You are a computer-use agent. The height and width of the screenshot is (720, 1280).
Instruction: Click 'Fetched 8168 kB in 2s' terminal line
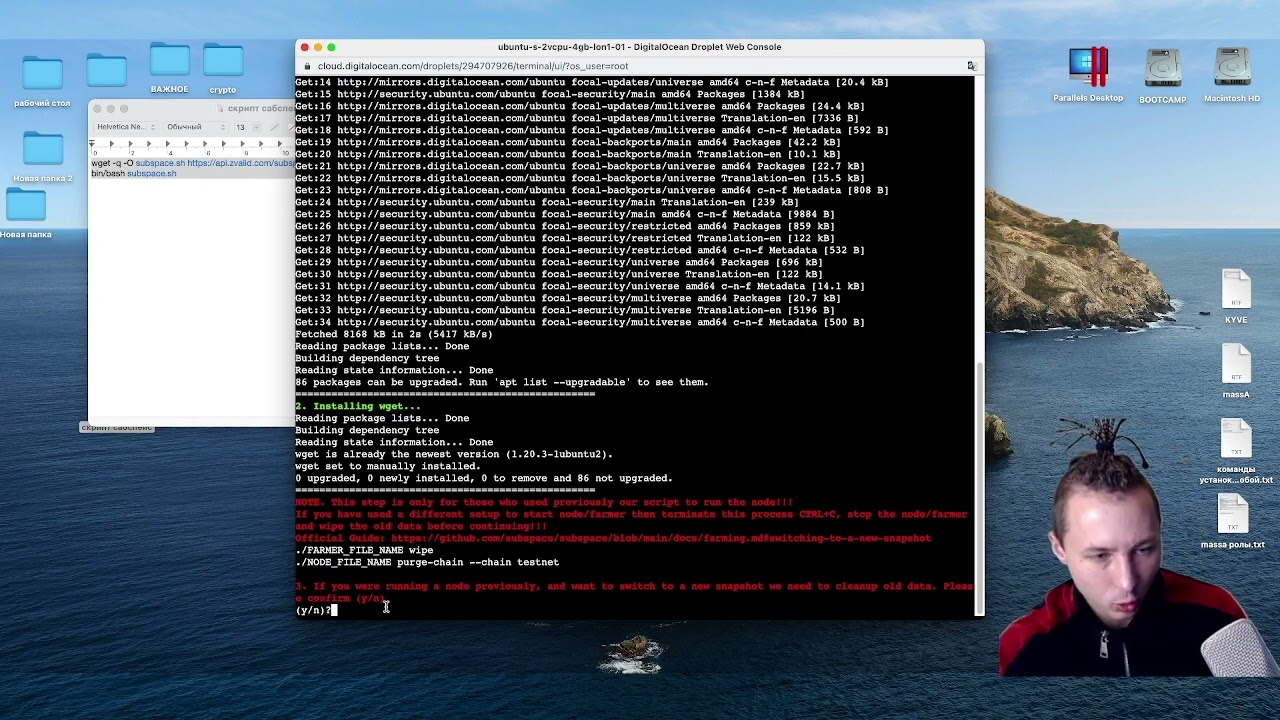tap(394, 334)
